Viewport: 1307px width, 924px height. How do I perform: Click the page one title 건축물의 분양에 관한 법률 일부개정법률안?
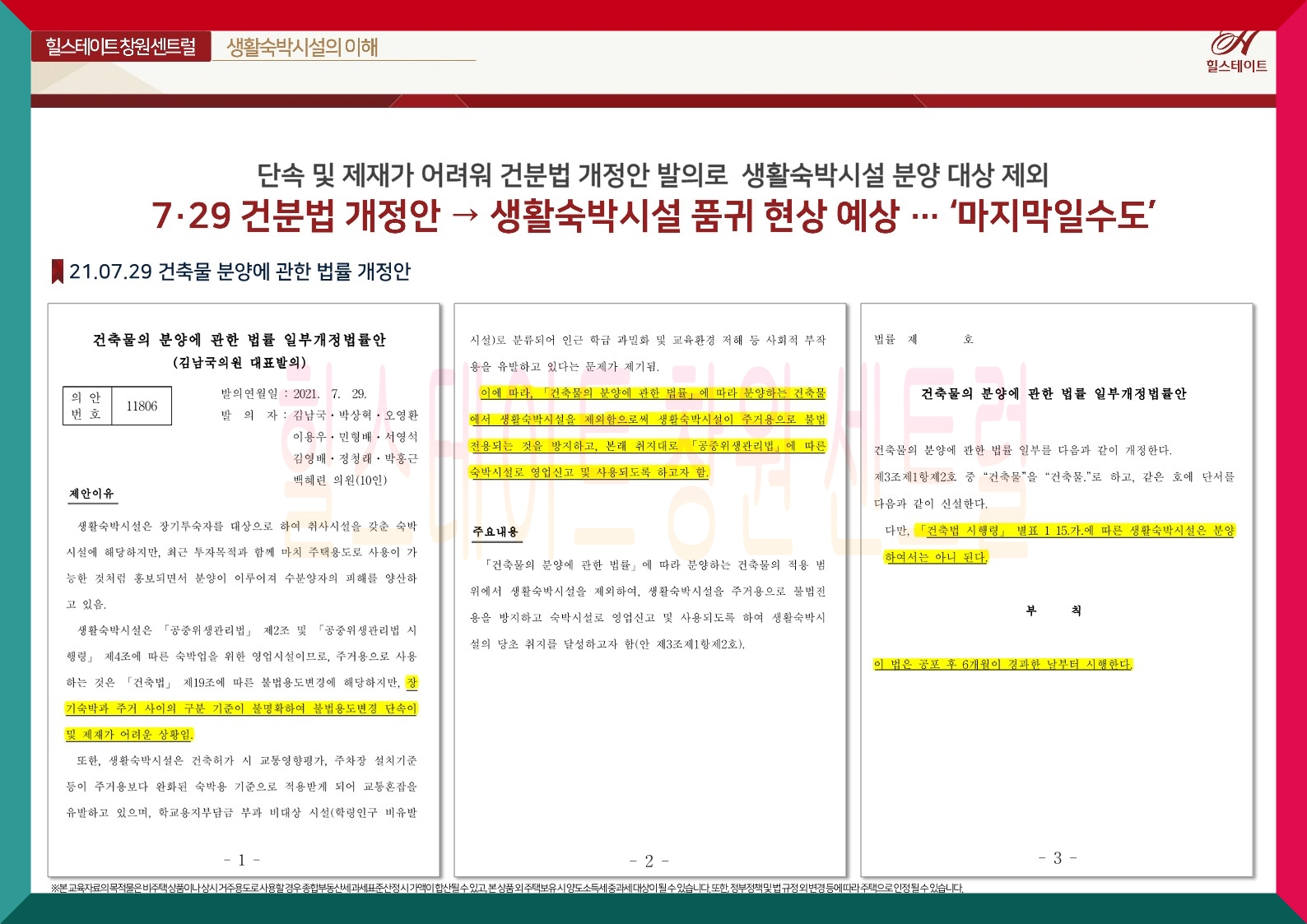[240, 340]
